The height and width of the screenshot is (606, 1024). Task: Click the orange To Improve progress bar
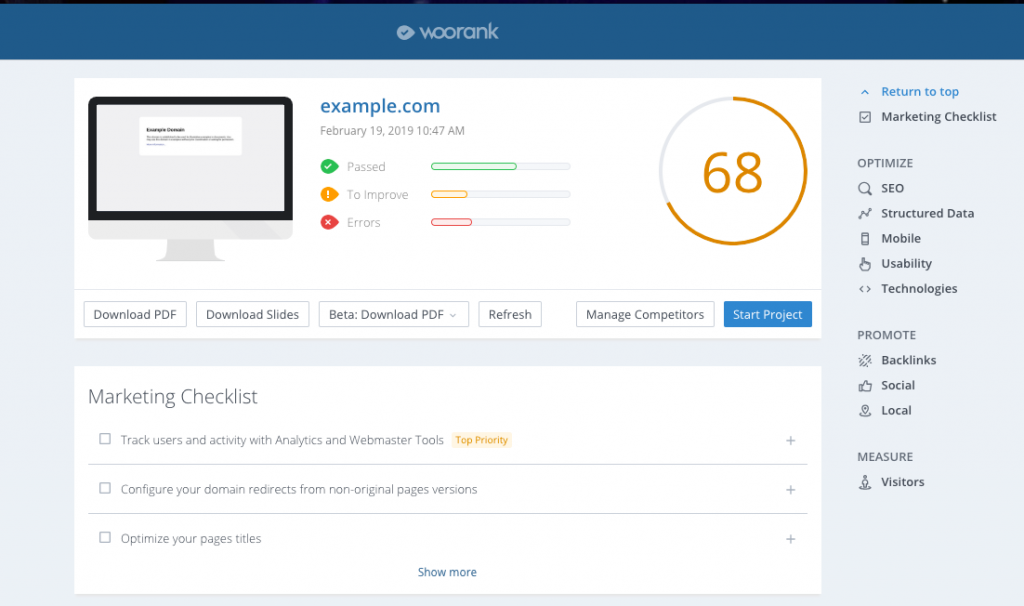[x=501, y=195]
